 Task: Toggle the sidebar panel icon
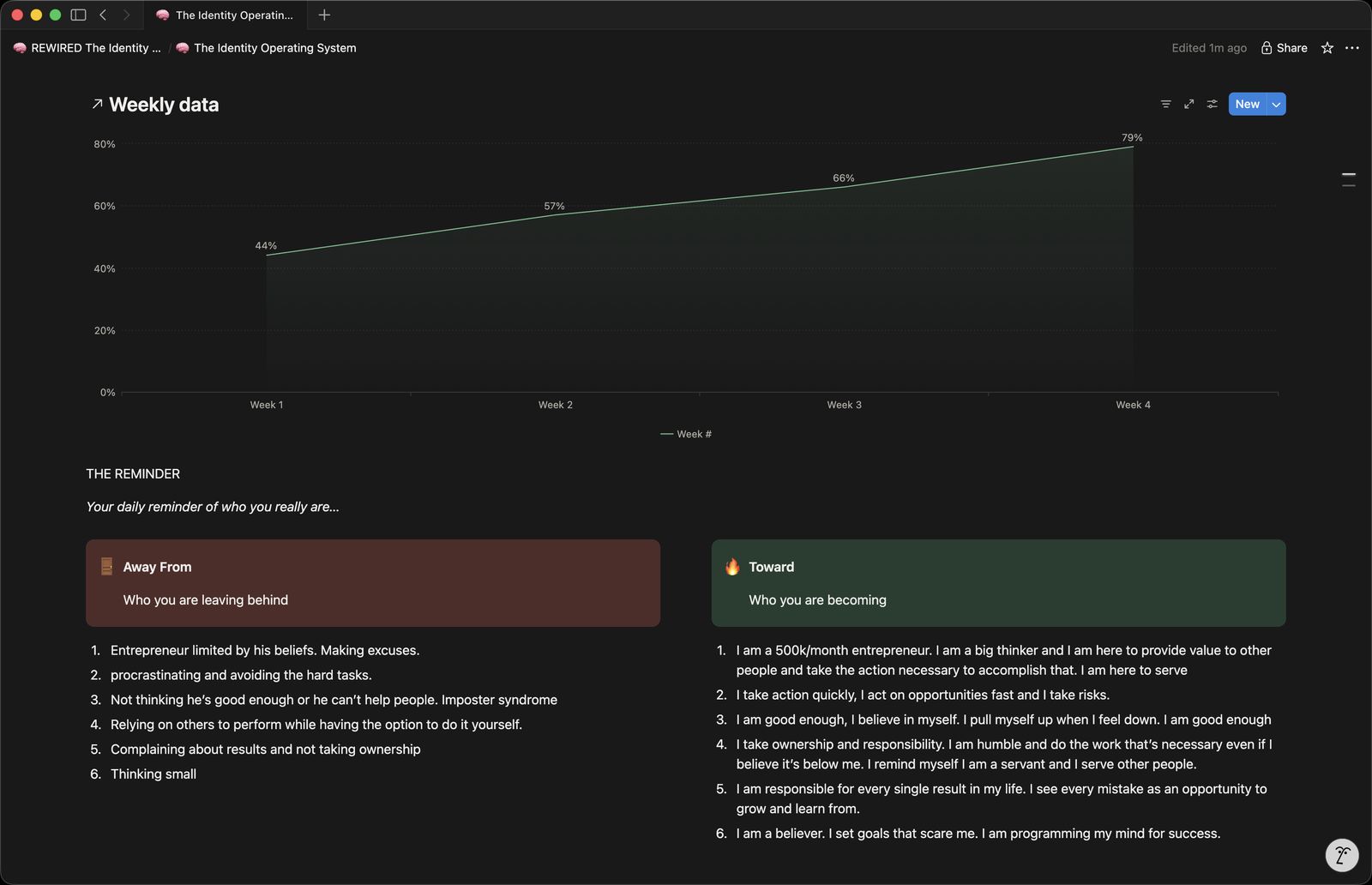point(78,15)
